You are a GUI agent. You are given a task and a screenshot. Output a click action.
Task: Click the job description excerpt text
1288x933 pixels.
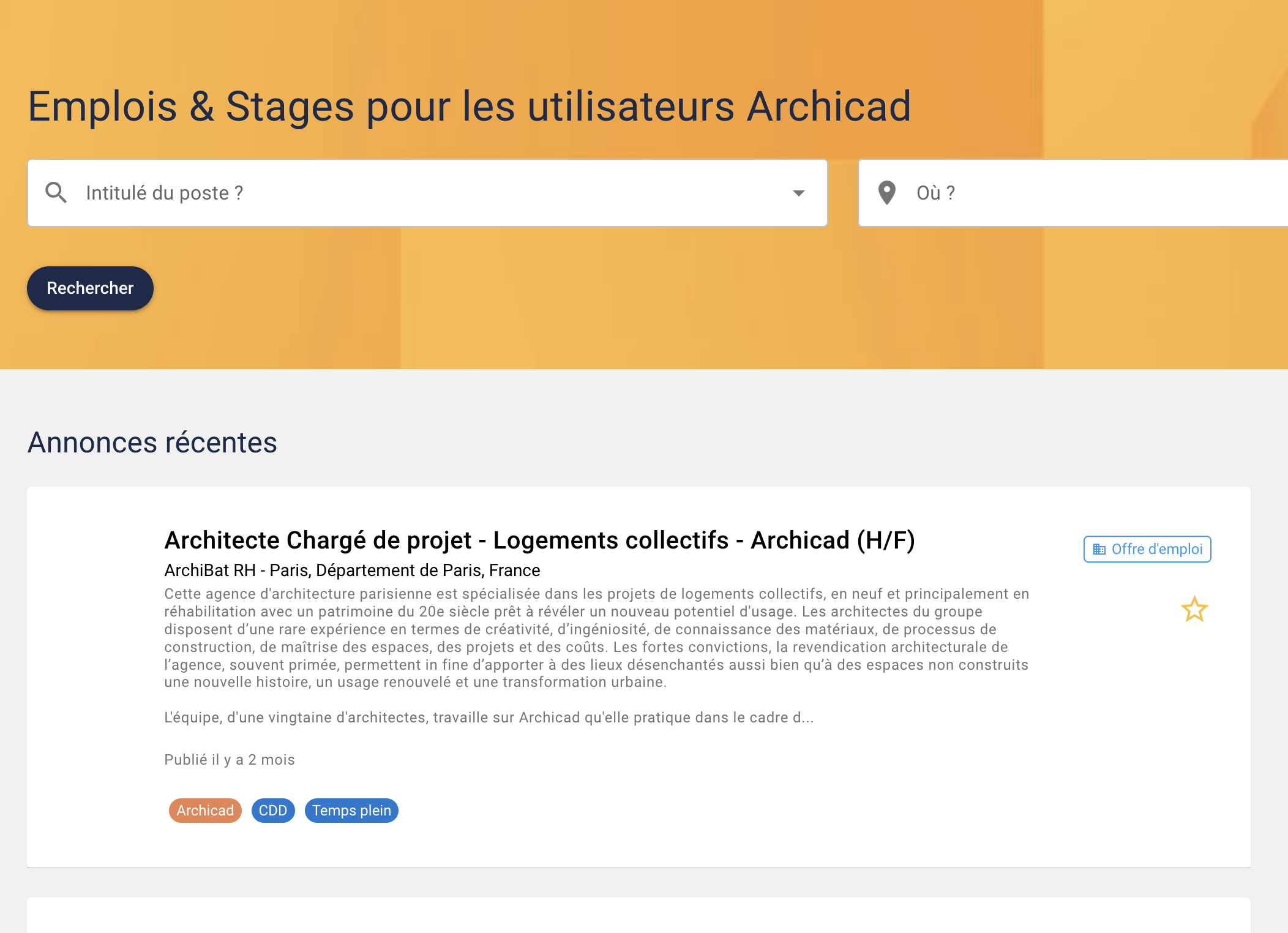[x=597, y=638]
